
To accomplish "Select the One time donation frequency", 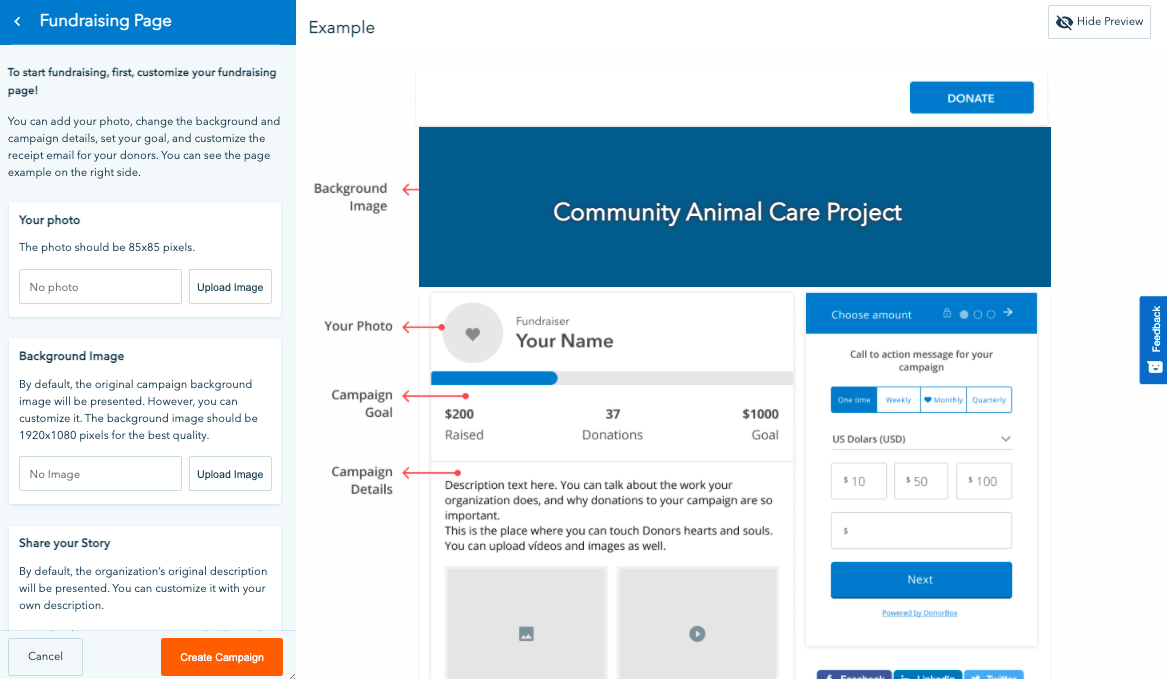I will point(854,400).
